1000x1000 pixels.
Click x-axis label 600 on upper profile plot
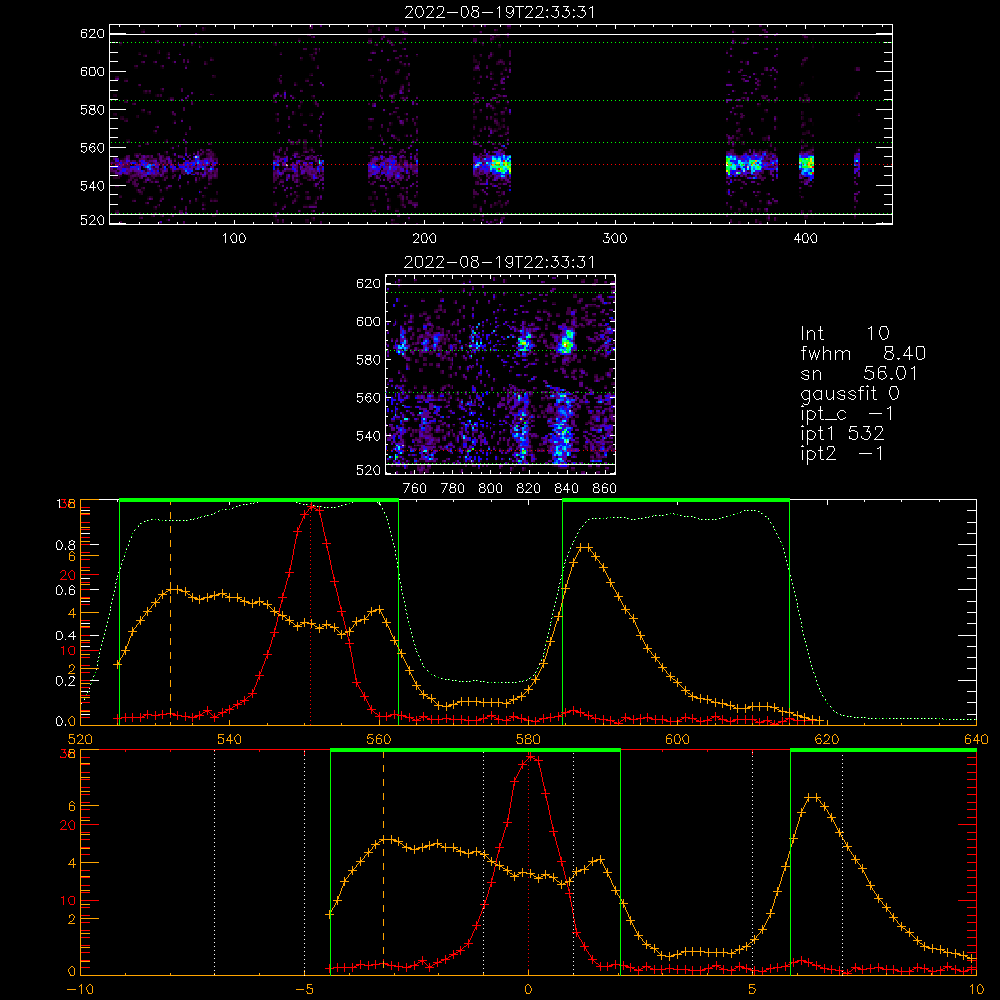[x=677, y=739]
